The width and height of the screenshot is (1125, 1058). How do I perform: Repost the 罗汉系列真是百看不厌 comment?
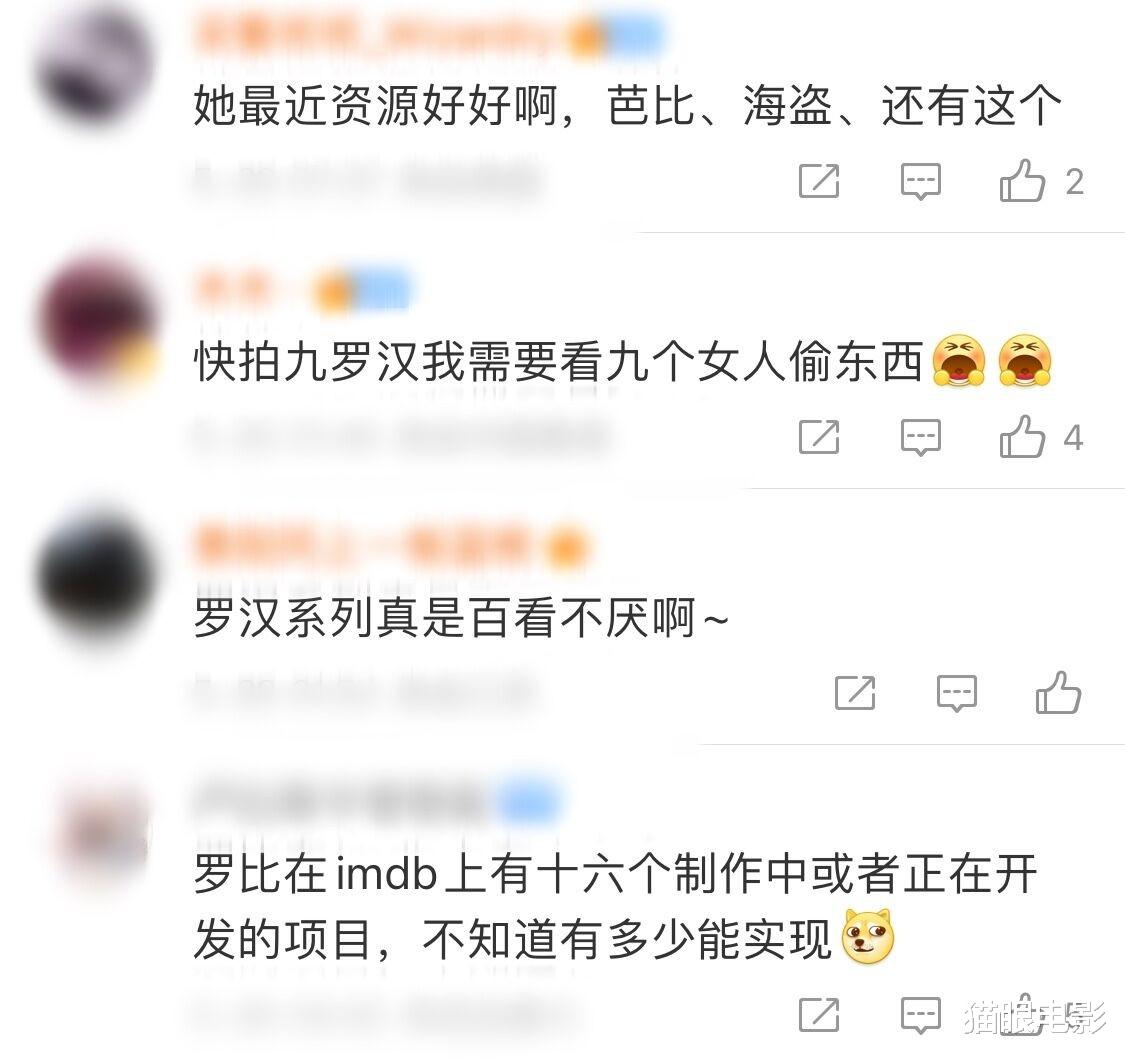pos(855,692)
